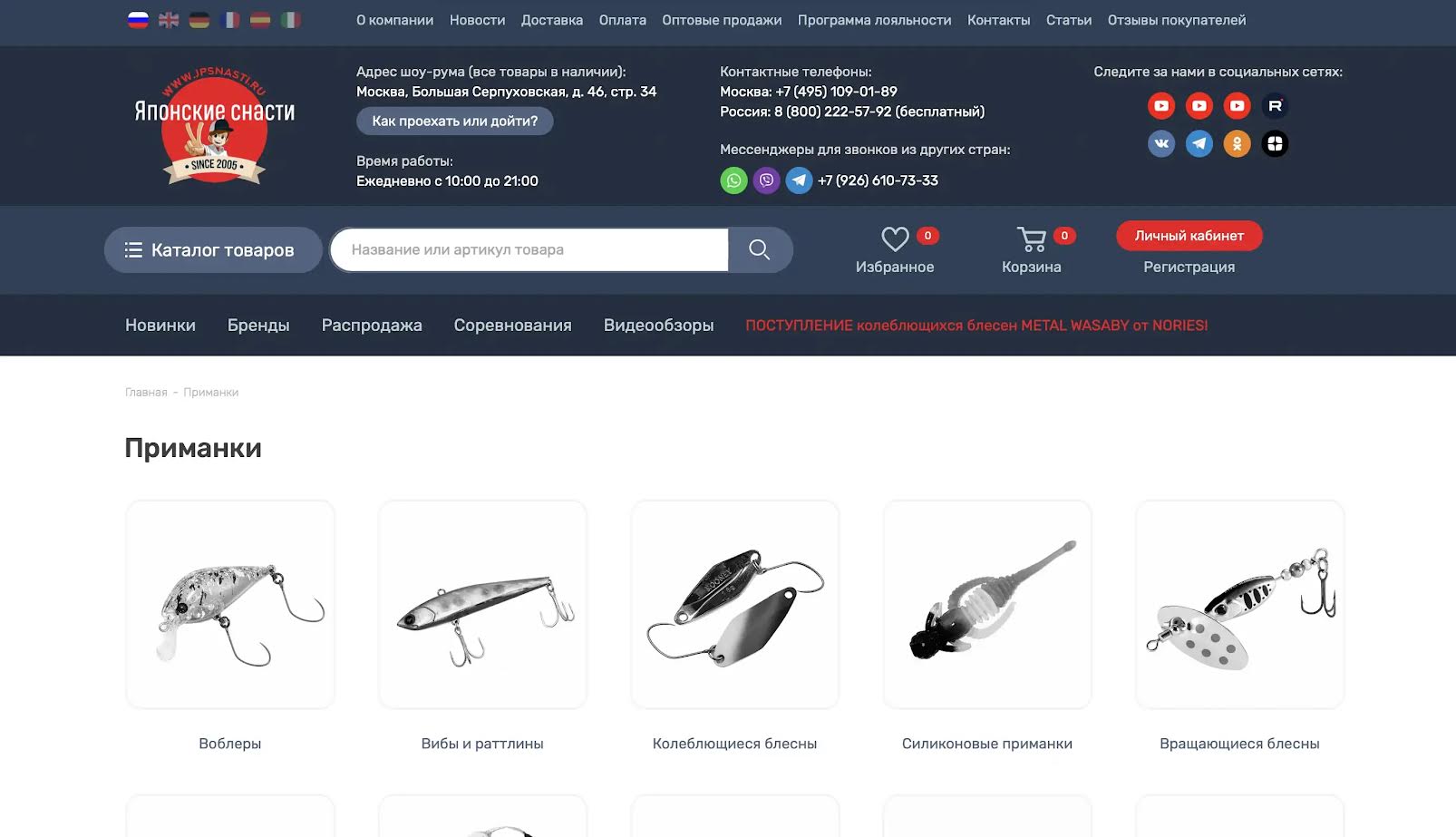Open the WhatsApp messenger icon
The height and width of the screenshot is (837, 1456).
733,180
